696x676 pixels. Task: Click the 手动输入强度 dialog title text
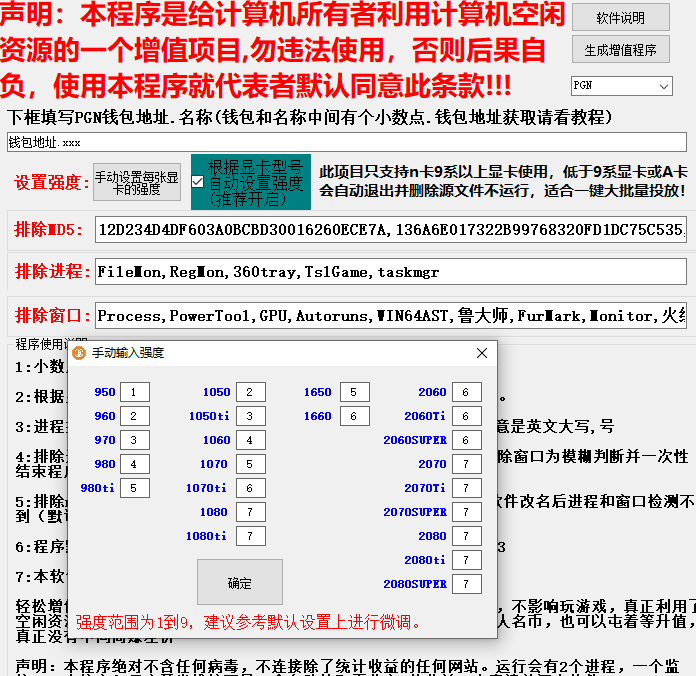128,353
